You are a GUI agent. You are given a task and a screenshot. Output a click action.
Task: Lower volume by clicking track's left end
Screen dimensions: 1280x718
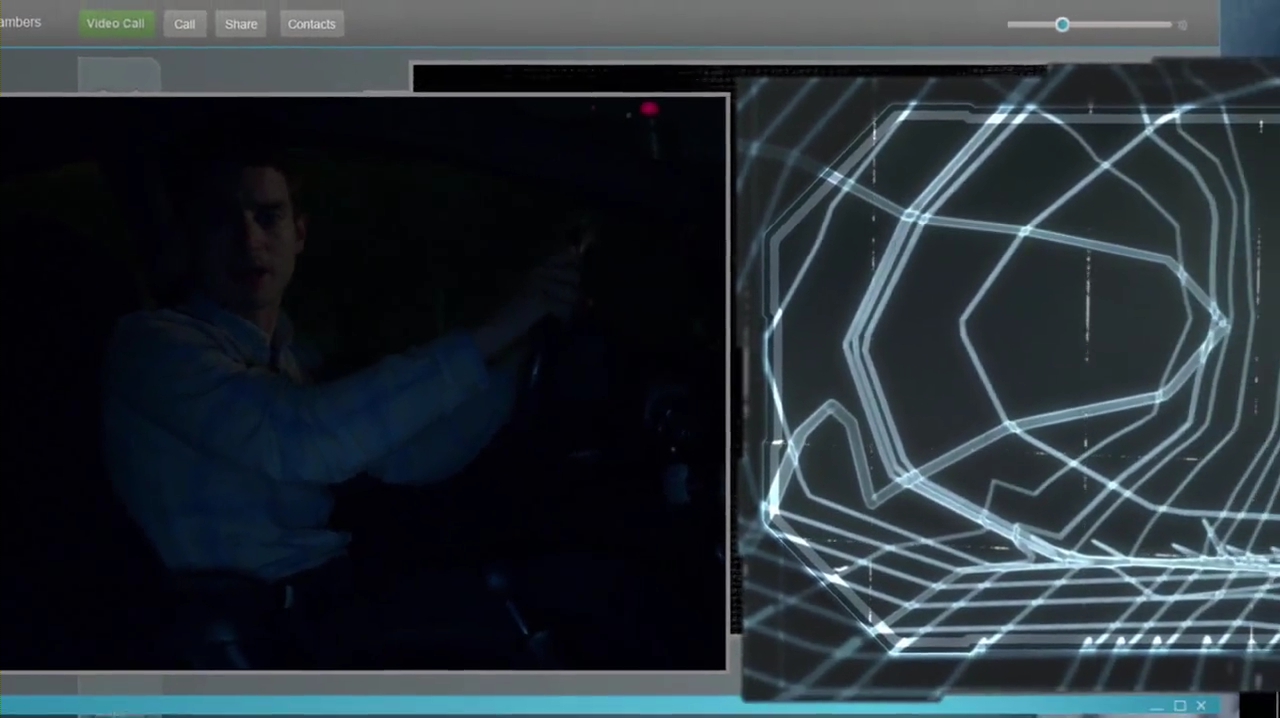tap(1015, 24)
